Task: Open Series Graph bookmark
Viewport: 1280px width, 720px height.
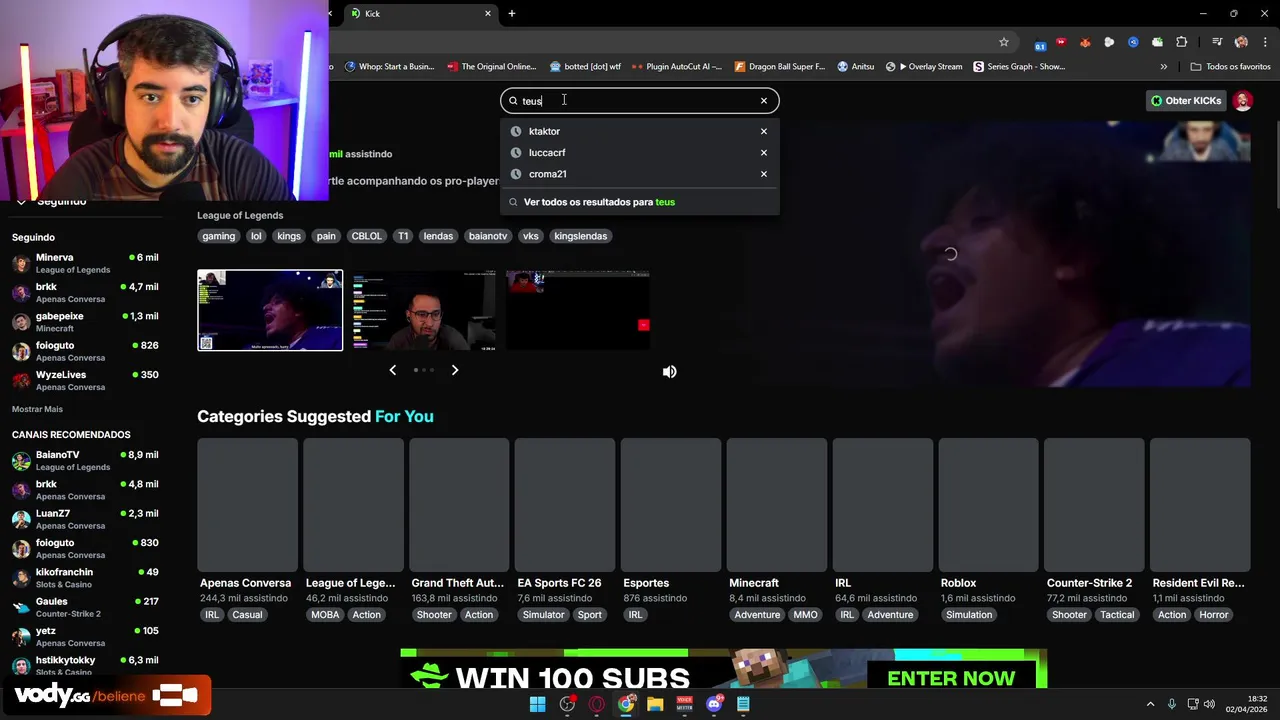Action: (1019, 67)
